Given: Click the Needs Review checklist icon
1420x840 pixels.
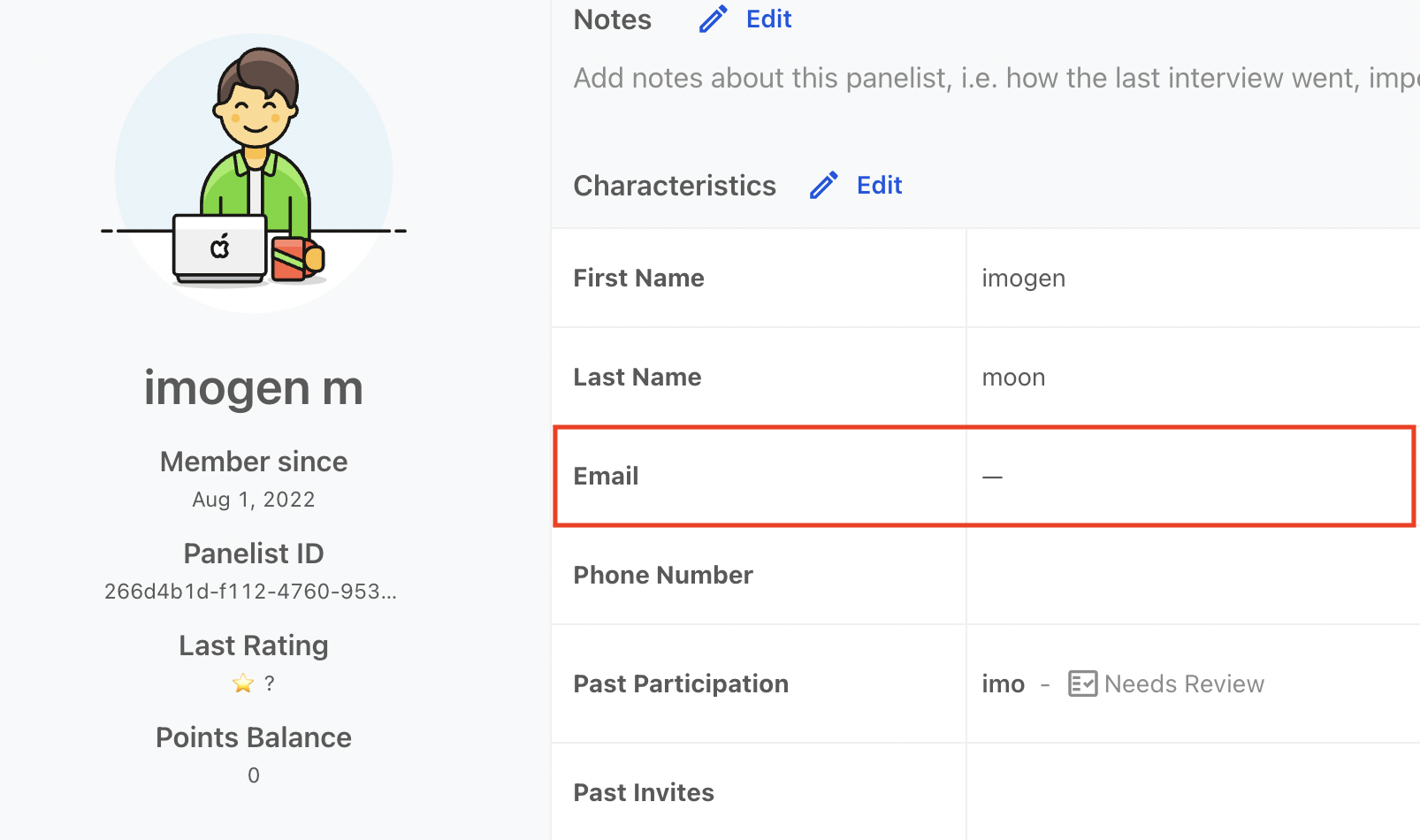Looking at the screenshot, I should pos(1082,683).
